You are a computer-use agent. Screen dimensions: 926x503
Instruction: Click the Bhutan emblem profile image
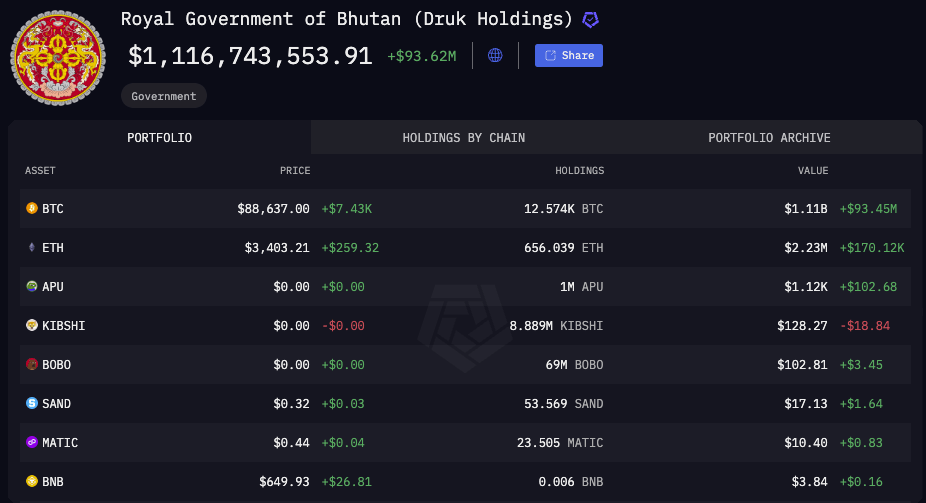tap(58, 58)
